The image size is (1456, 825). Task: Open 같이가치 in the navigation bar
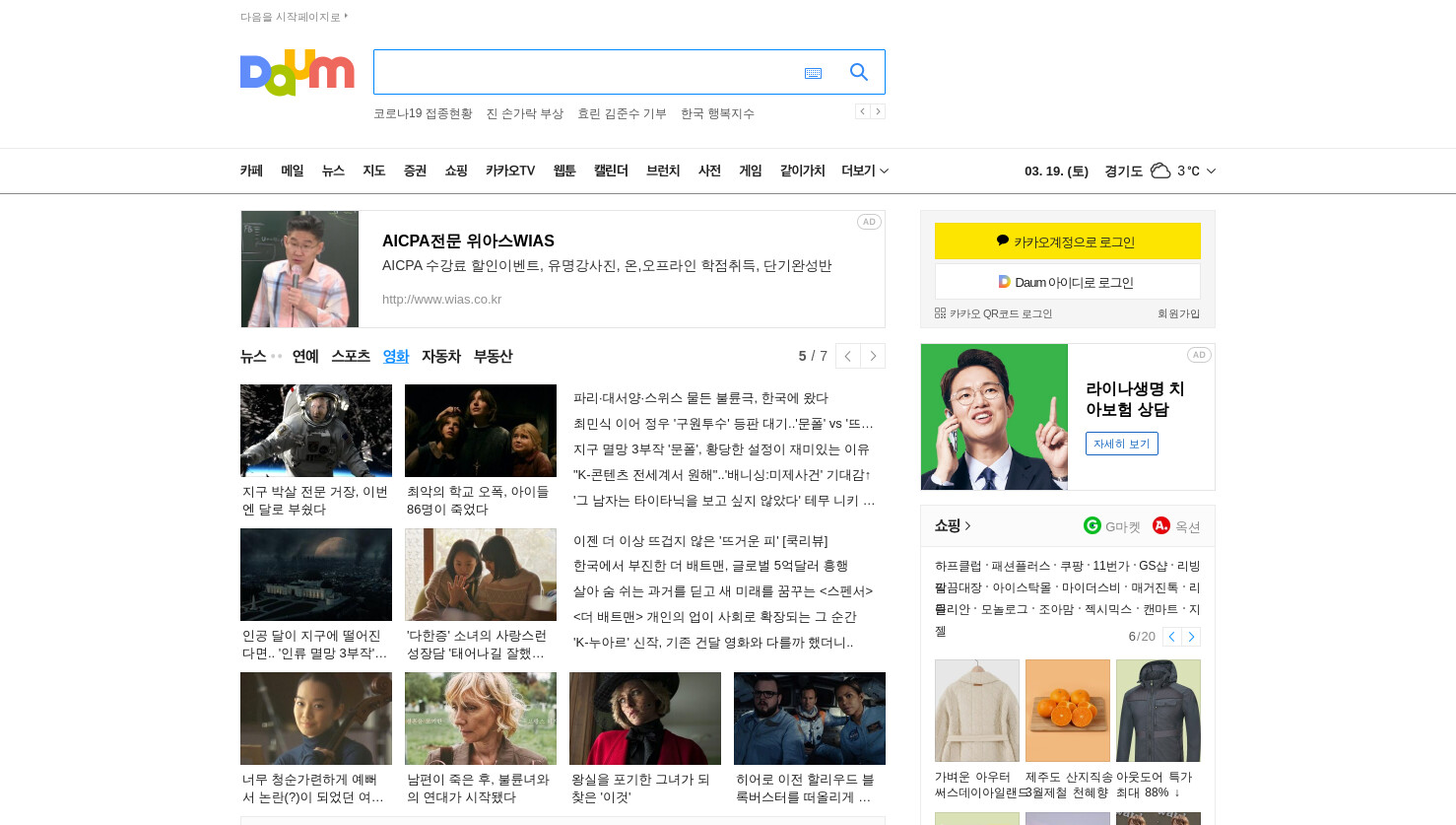pos(802,171)
